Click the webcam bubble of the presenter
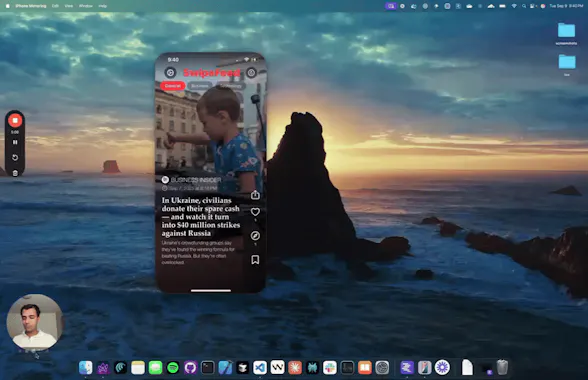Image resolution: width=588 pixels, height=380 pixels. 34,323
